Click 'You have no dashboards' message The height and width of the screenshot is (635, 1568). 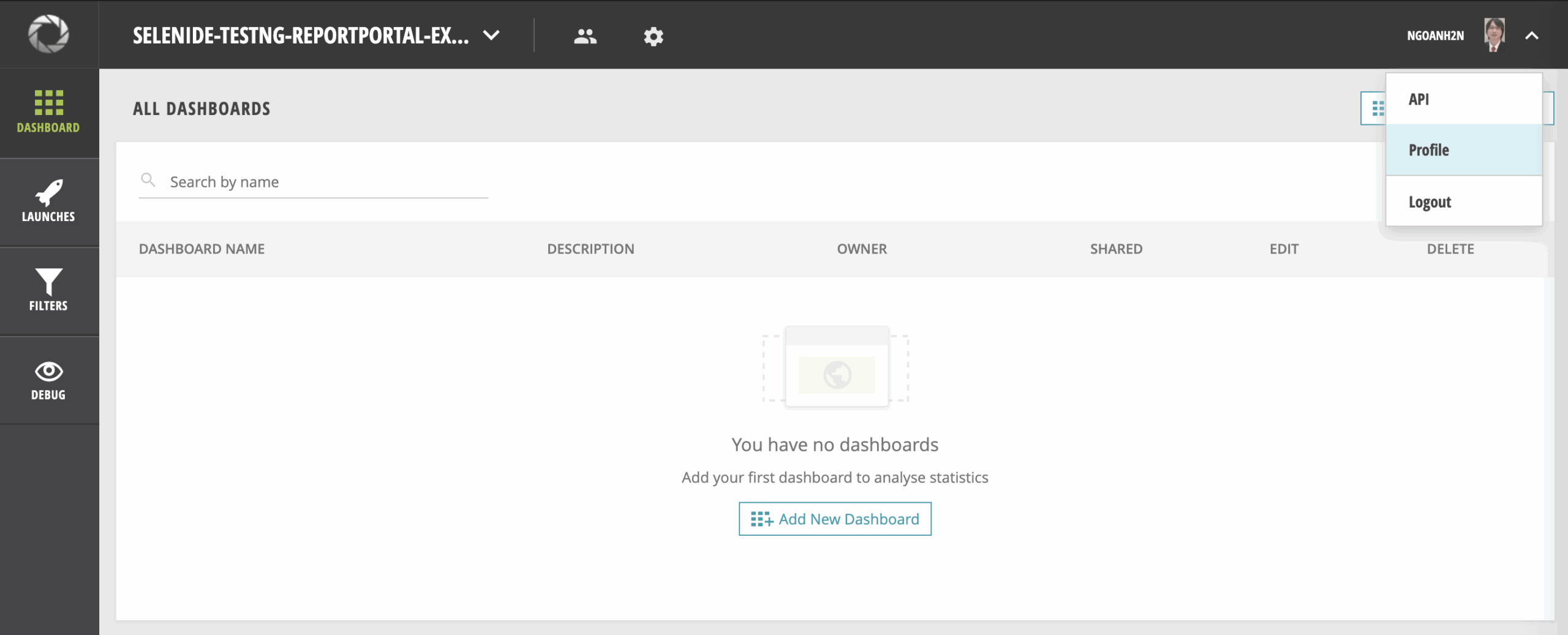(835, 444)
